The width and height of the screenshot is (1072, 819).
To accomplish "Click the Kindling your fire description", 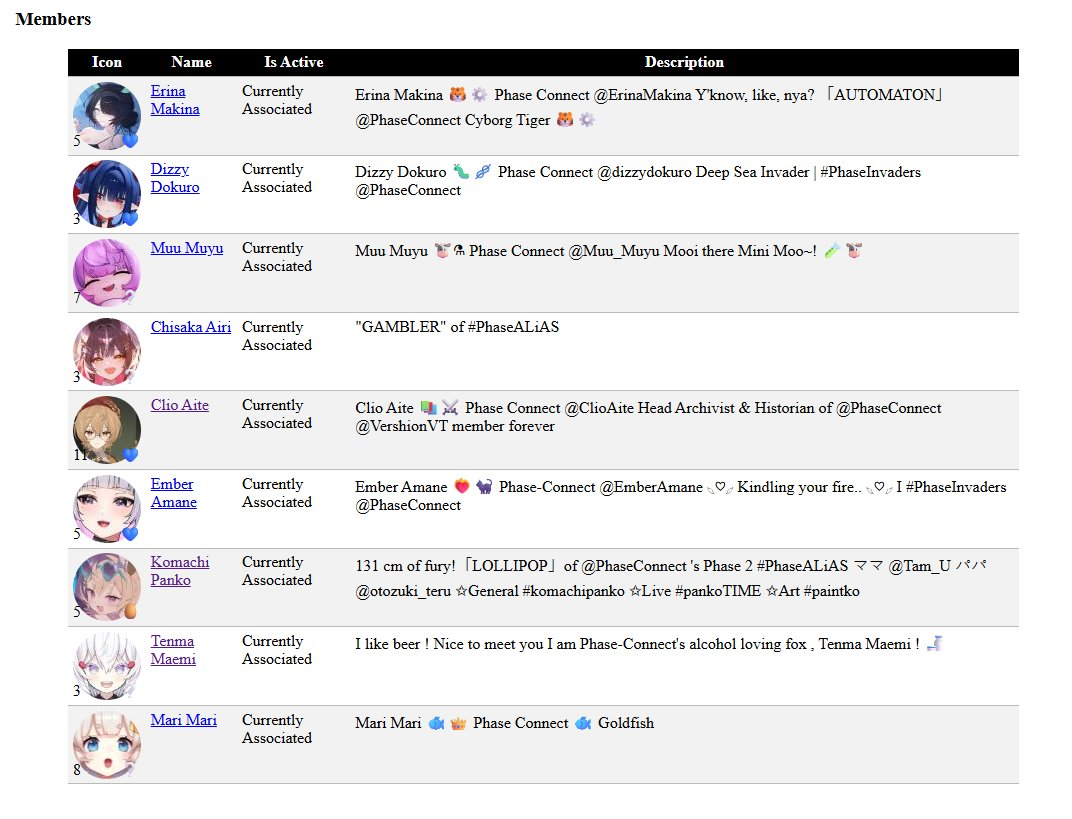I will [x=681, y=496].
